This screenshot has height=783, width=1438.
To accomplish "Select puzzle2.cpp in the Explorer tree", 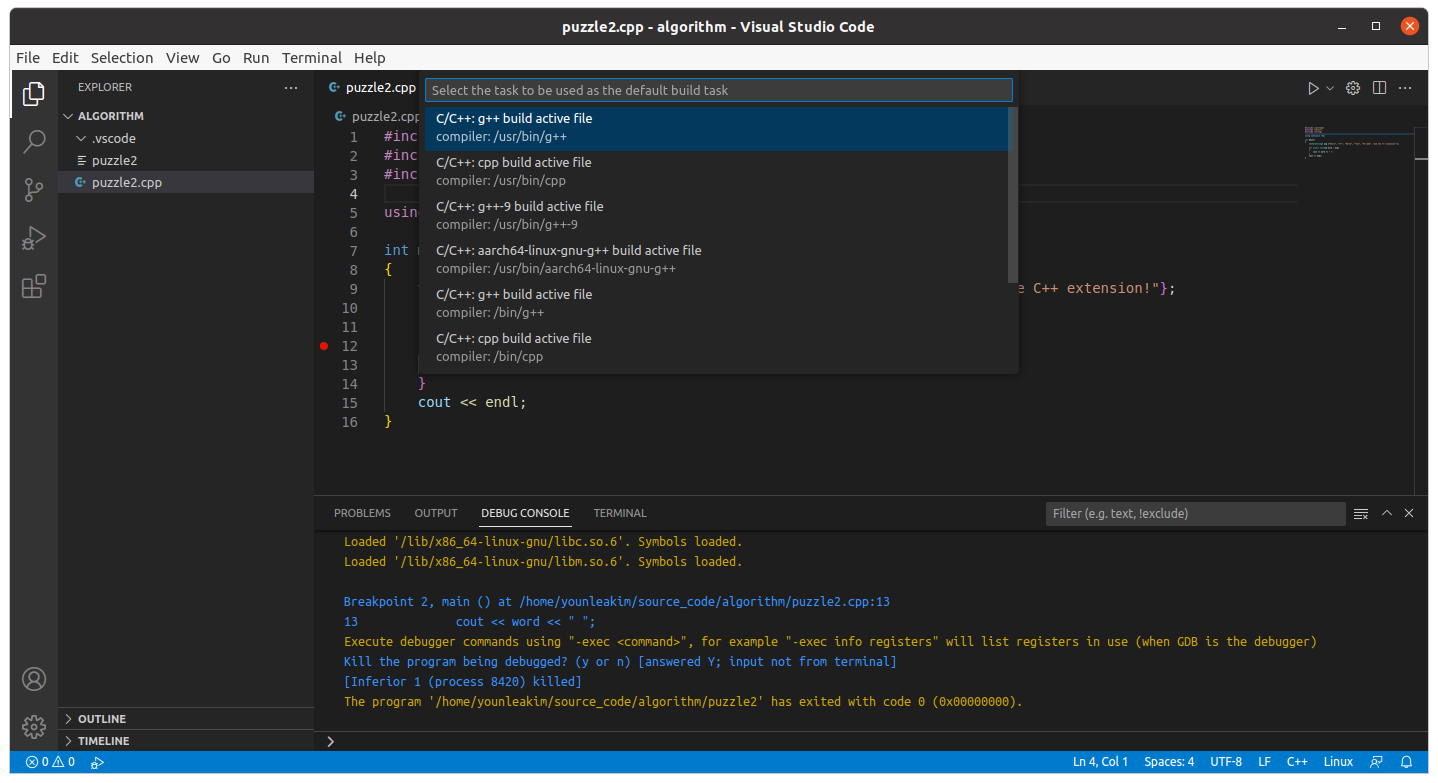I will [186, 182].
